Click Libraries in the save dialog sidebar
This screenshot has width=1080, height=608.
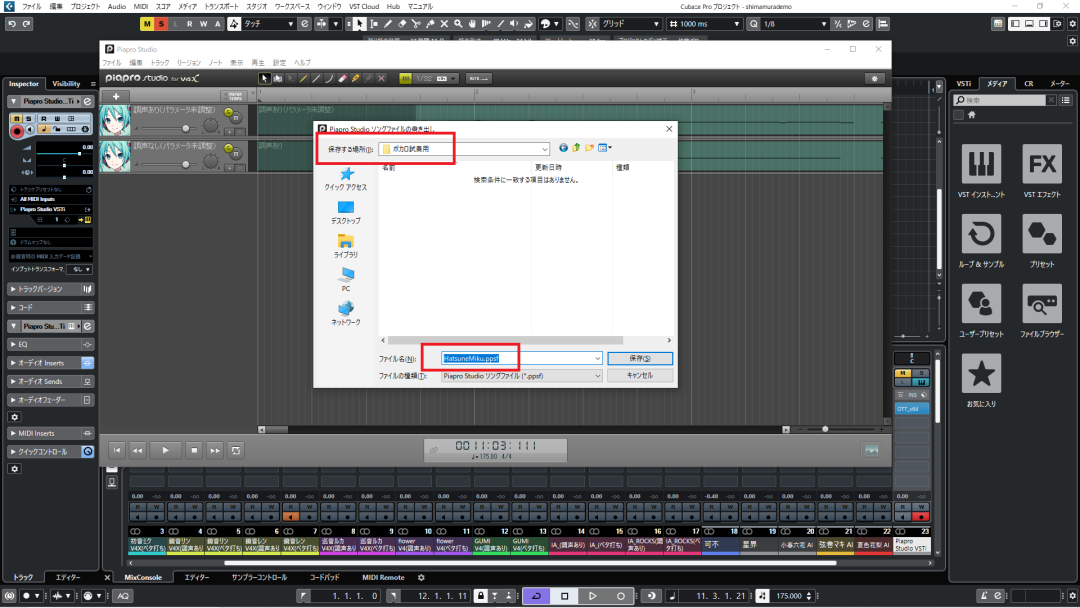click(346, 246)
